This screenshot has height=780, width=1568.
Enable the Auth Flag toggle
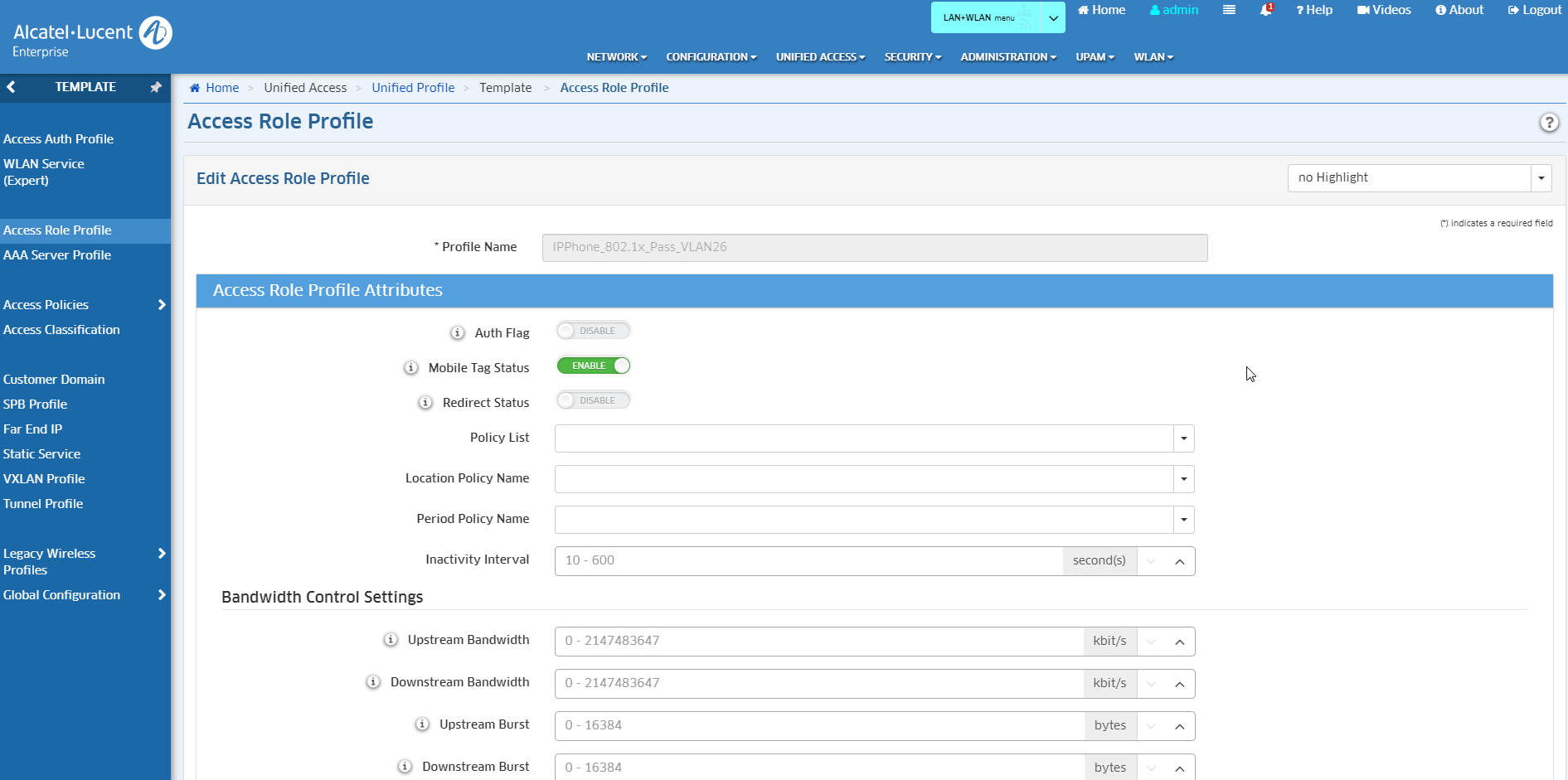tap(593, 331)
